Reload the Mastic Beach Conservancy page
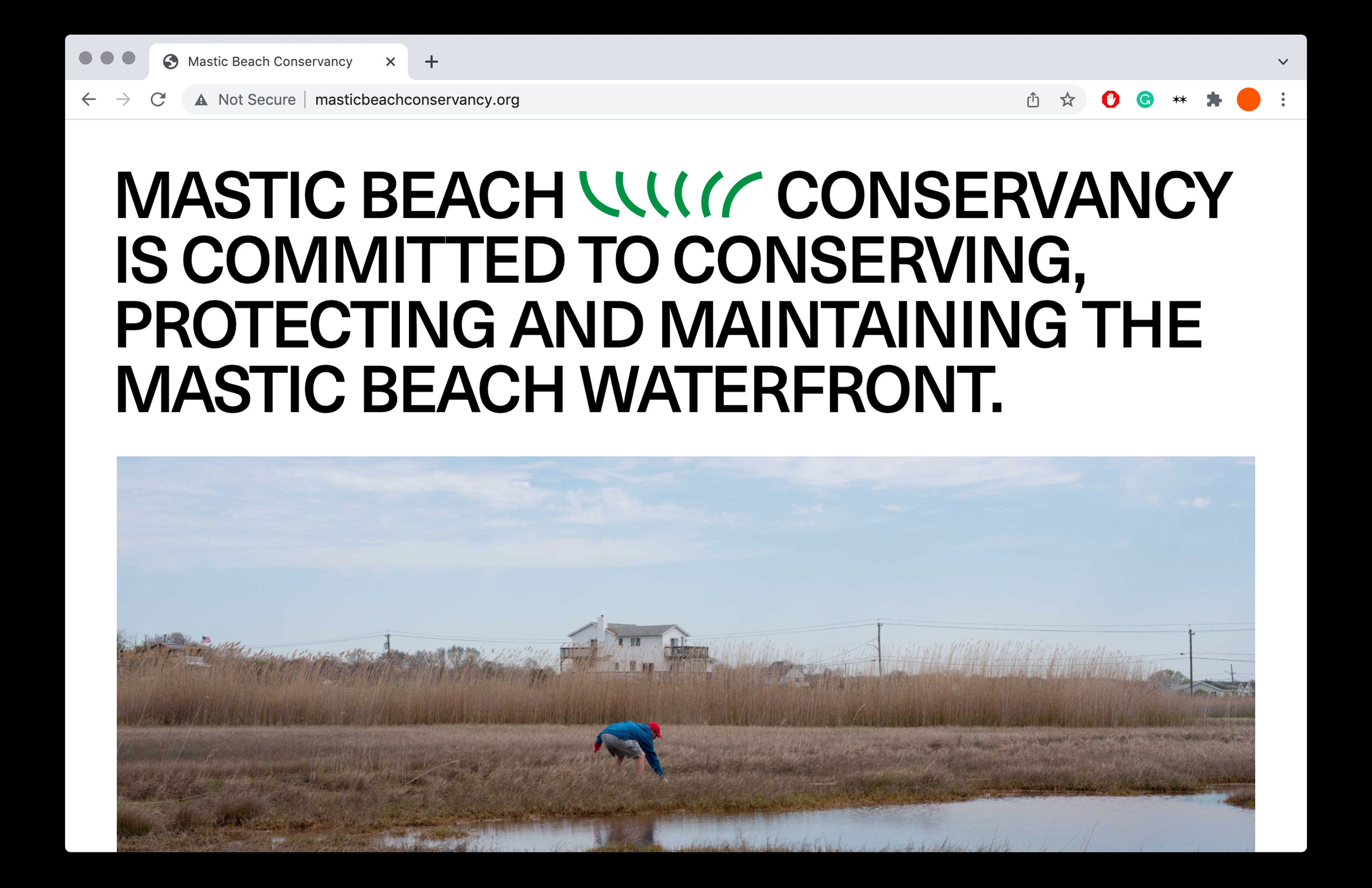 pos(158,100)
